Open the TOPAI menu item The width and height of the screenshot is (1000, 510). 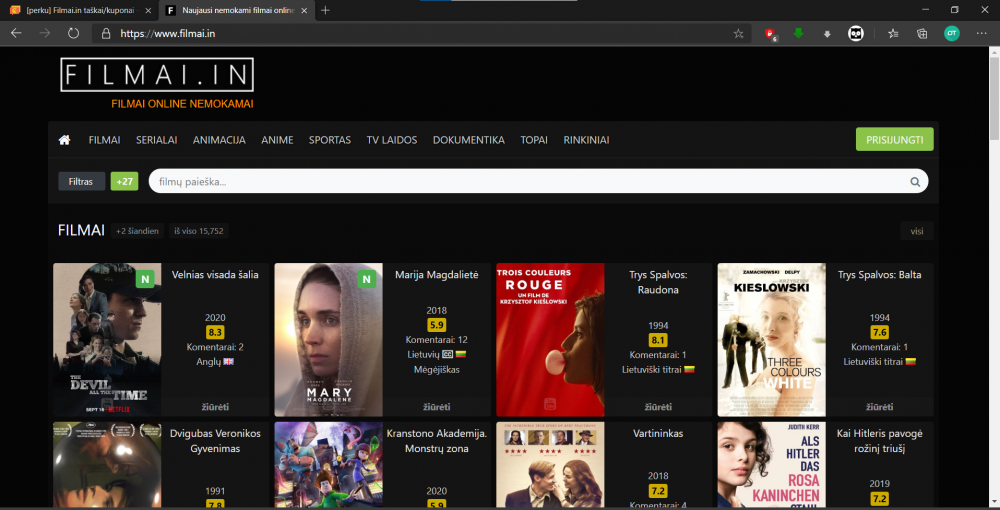pos(534,140)
